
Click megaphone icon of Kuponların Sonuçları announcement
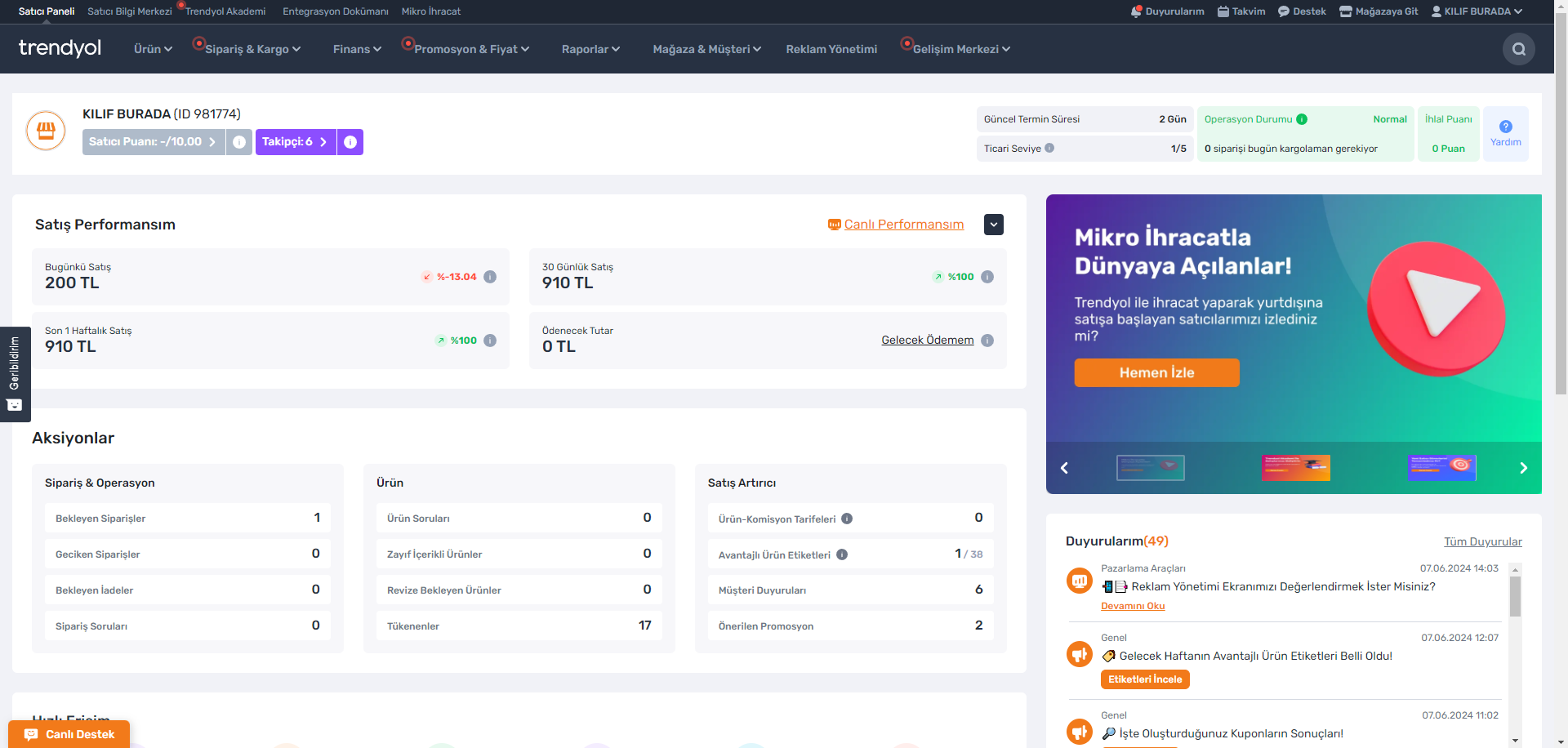click(1080, 732)
